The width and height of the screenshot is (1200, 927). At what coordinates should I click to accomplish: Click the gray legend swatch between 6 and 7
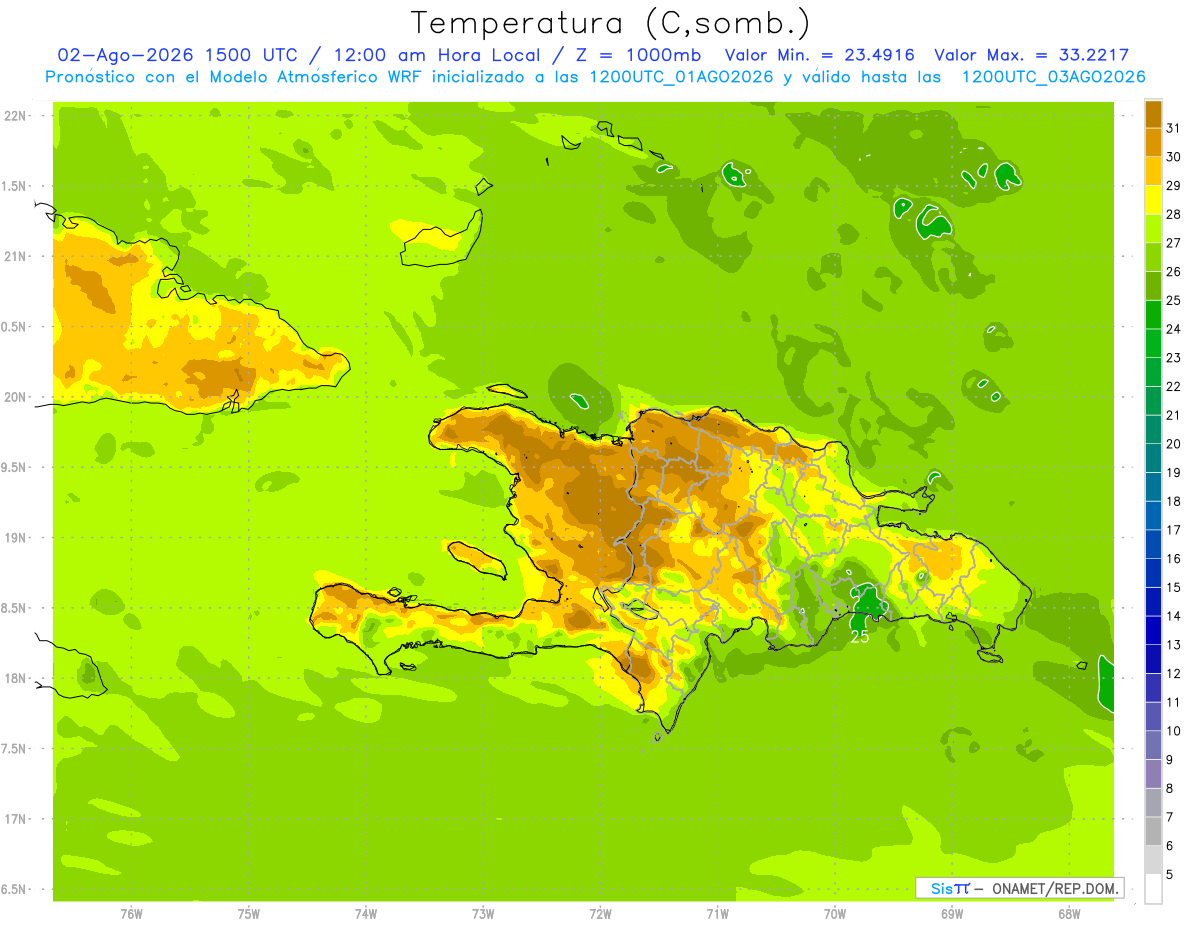[1153, 831]
